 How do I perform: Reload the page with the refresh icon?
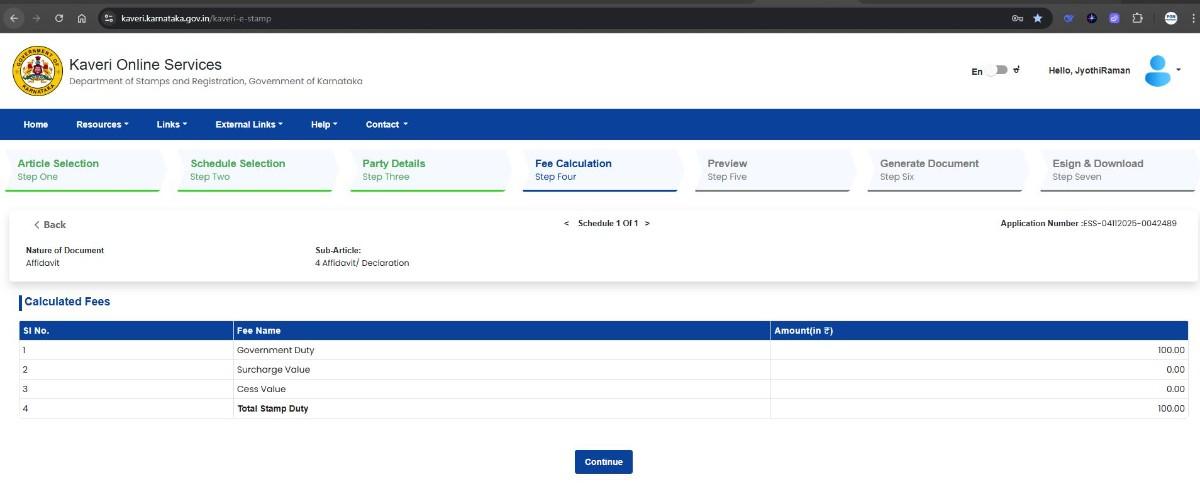[59, 18]
